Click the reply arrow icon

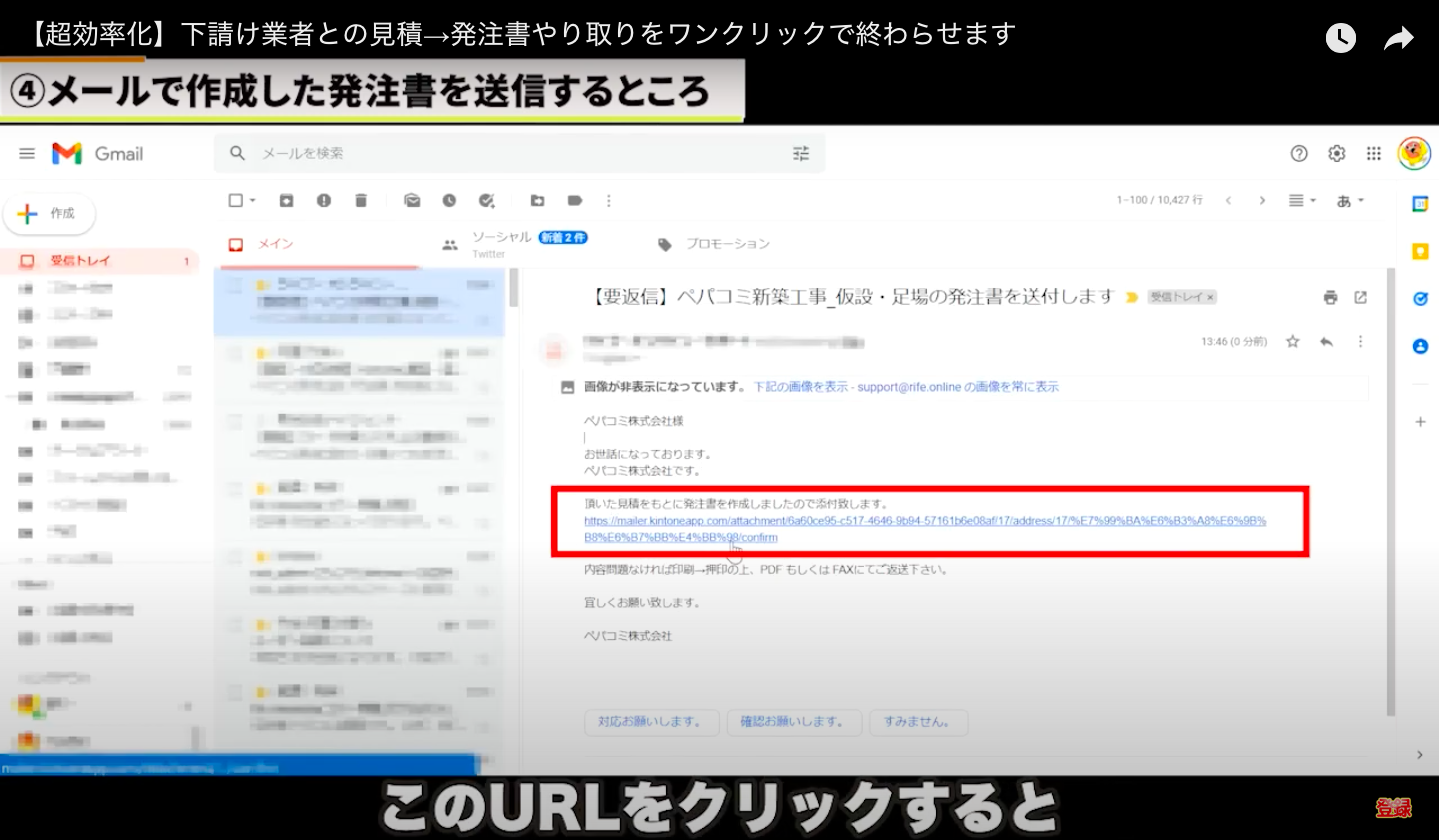tap(1326, 342)
